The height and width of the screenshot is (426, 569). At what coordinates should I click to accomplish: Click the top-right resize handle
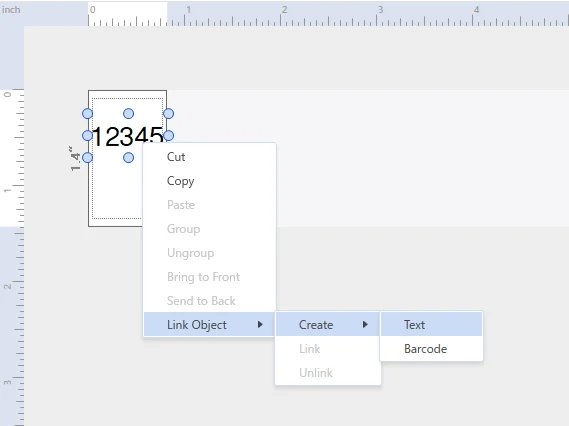[168, 114]
